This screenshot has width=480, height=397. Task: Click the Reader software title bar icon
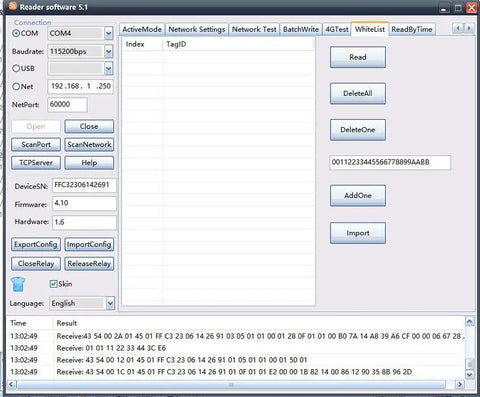pos(13,6)
